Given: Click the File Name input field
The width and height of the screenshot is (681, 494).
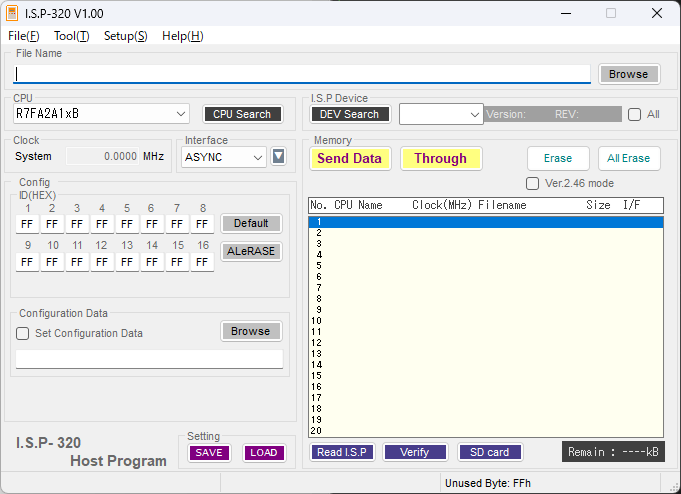Looking at the screenshot, I should pos(300,74).
